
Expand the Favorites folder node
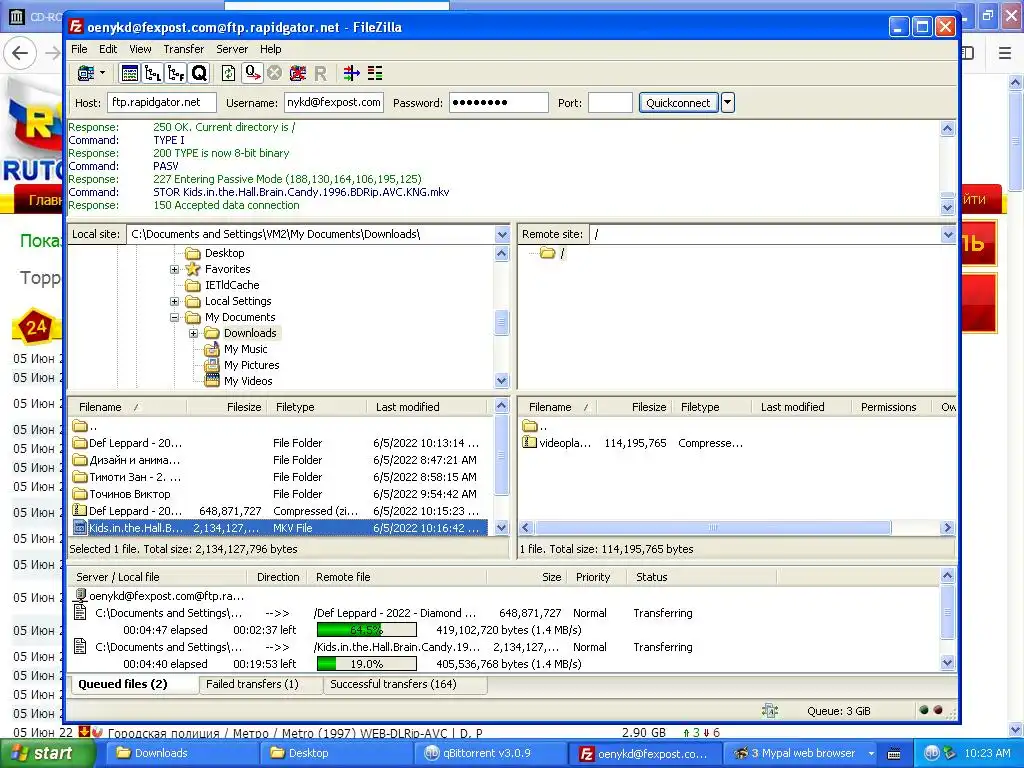(x=174, y=269)
